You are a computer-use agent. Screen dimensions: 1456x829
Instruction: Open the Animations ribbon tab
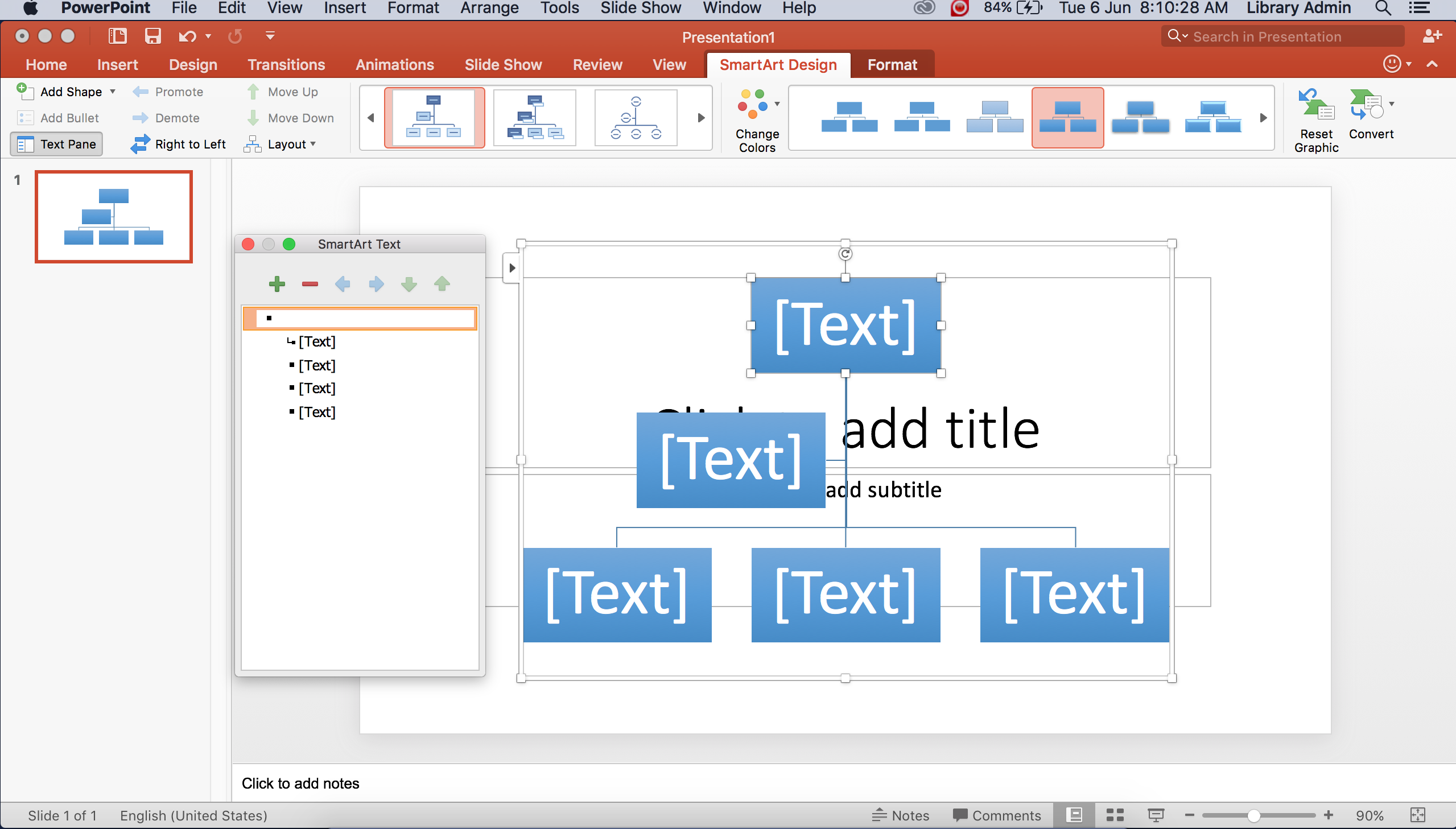pos(394,65)
